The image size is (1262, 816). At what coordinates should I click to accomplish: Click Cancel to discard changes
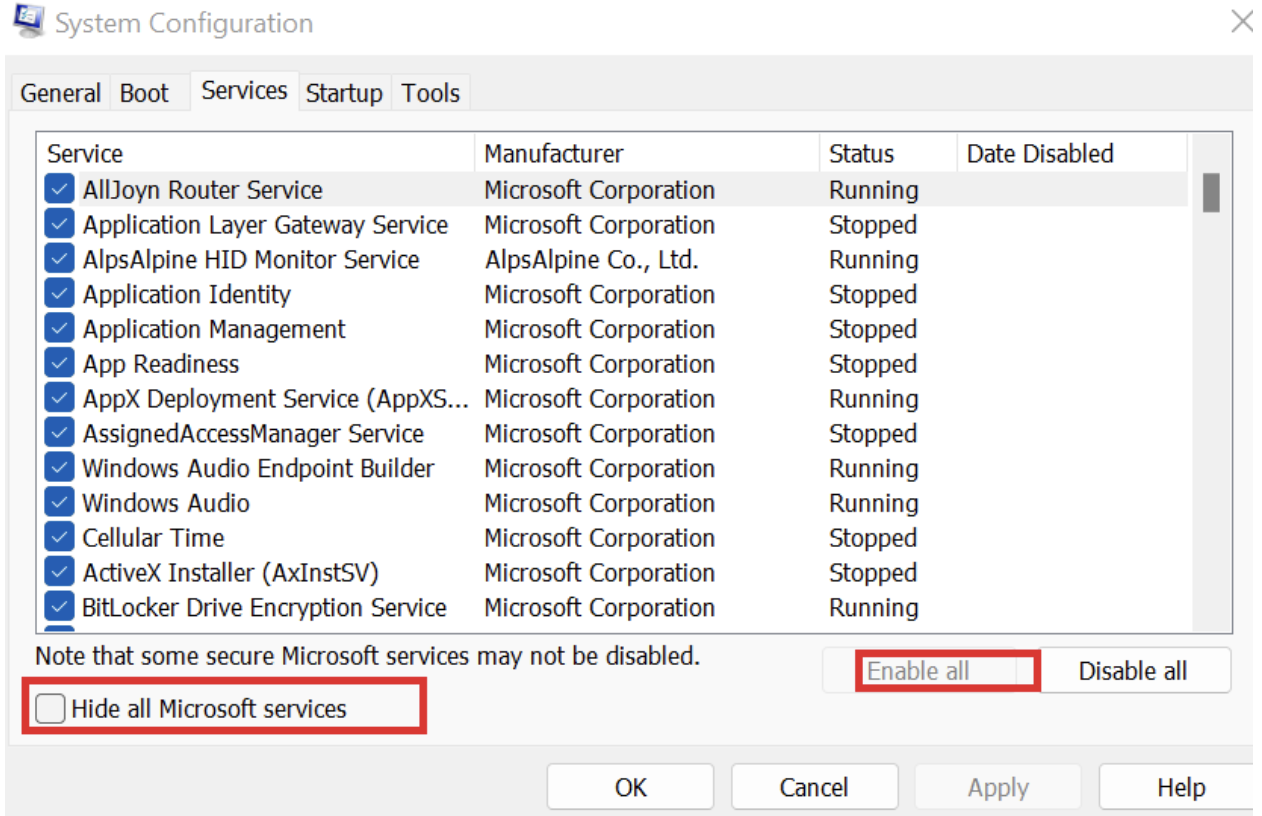[814, 786]
